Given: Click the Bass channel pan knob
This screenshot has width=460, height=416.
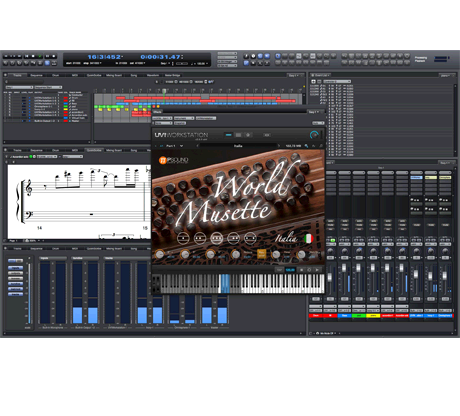Looking at the screenshot, I should point(345,251).
